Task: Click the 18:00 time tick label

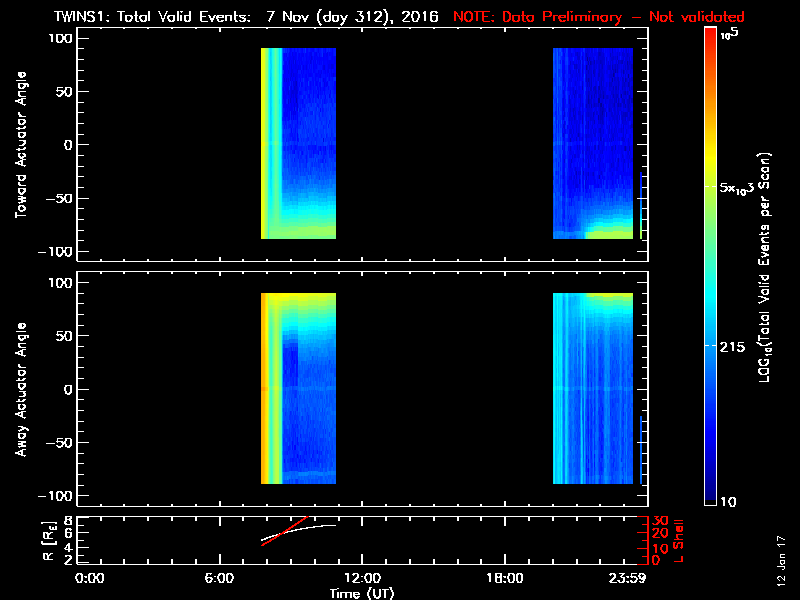Action: pos(504,578)
